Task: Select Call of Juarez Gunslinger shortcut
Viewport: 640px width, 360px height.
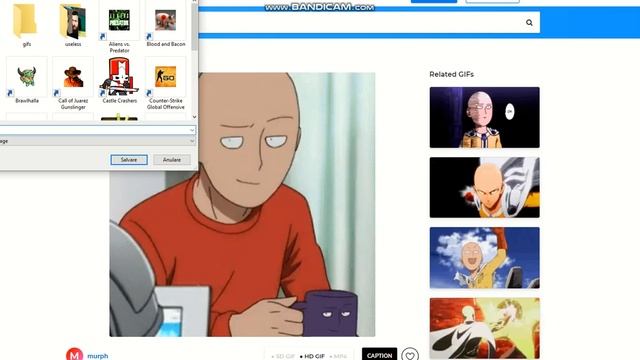Action: 73,84
